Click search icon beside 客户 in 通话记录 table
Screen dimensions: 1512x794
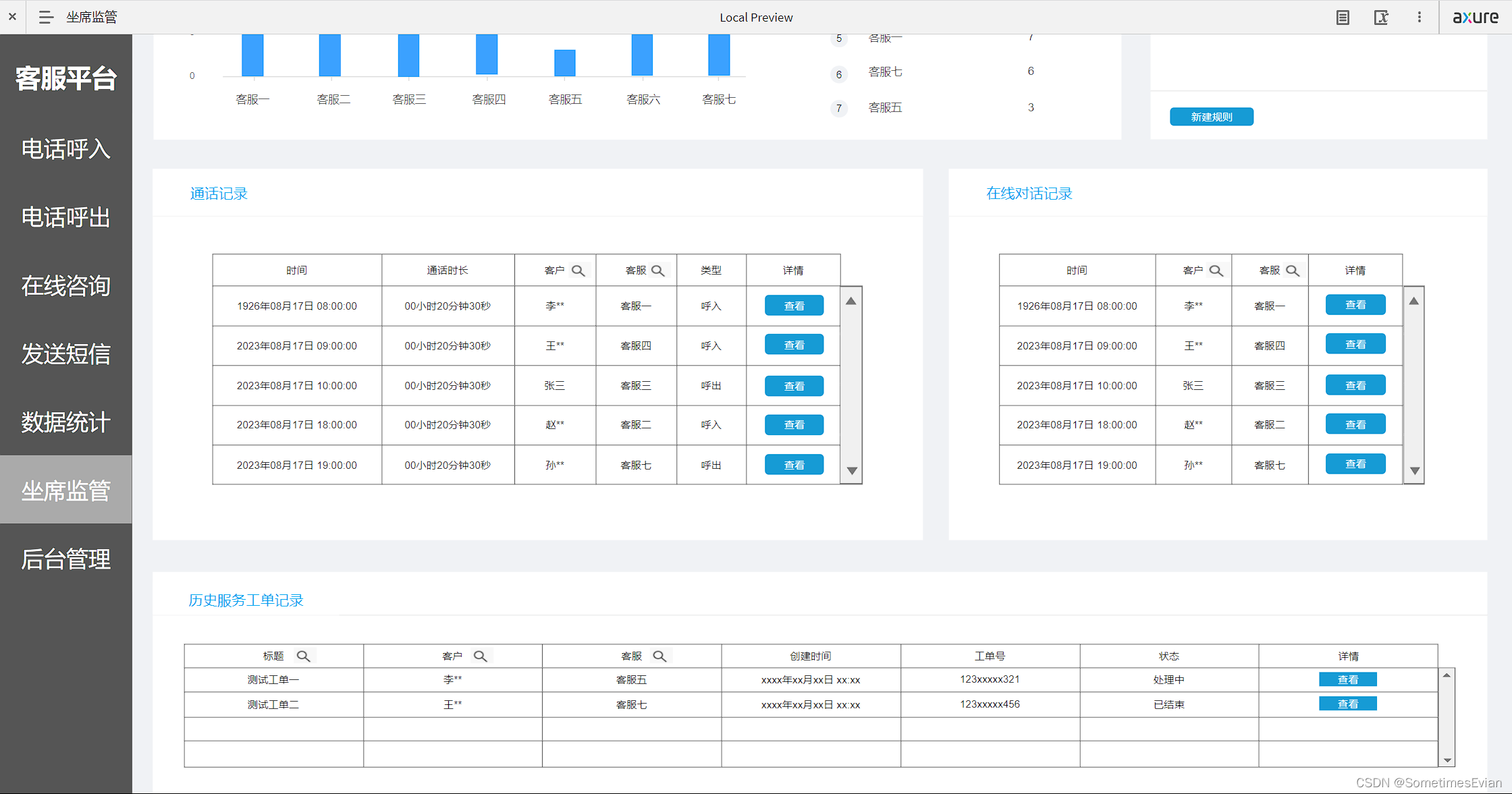click(x=578, y=271)
